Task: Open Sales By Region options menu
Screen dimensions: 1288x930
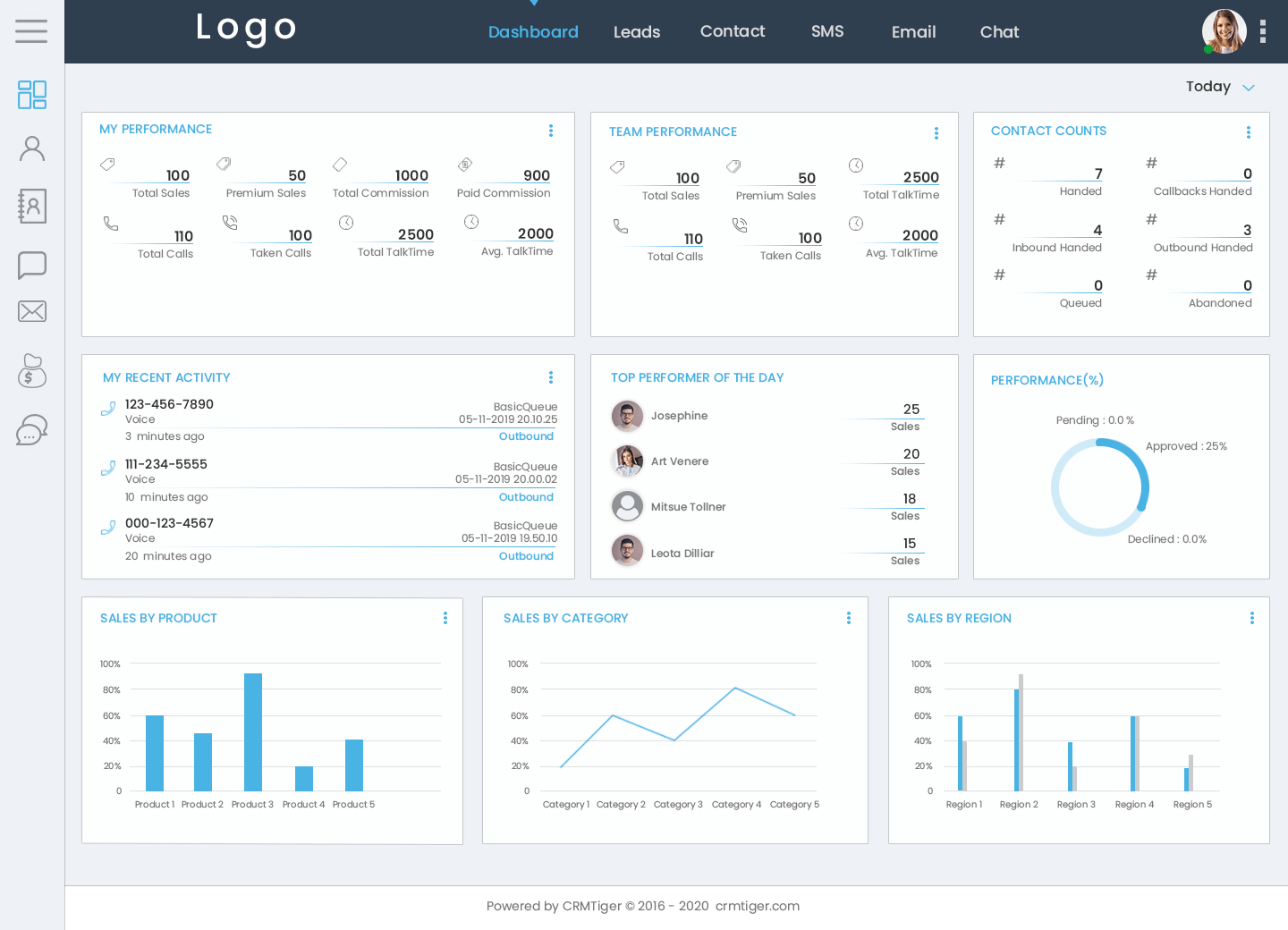Action: coord(1252,618)
